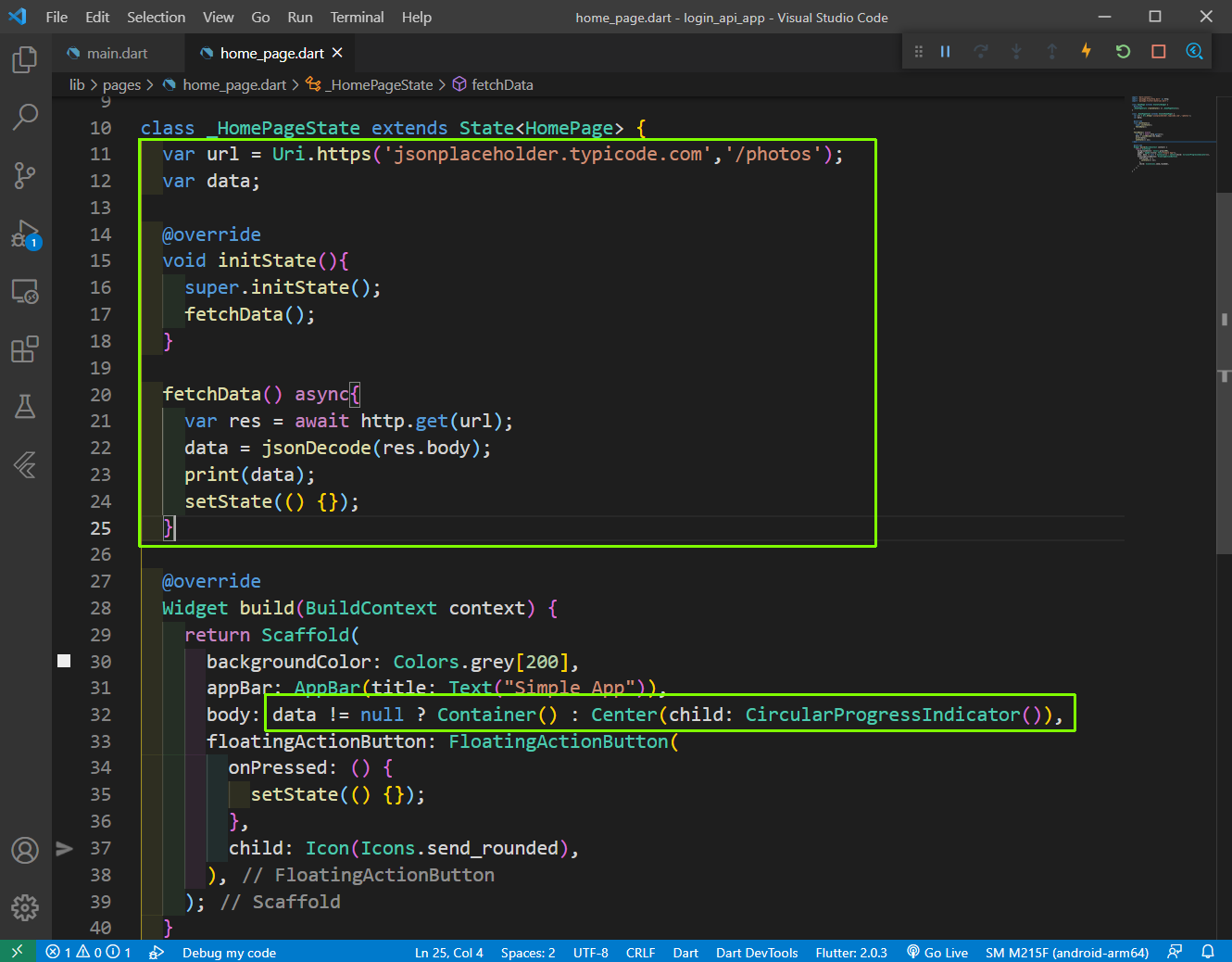Select device 'SM M215F (android-arm64)'

[x=1067, y=952]
